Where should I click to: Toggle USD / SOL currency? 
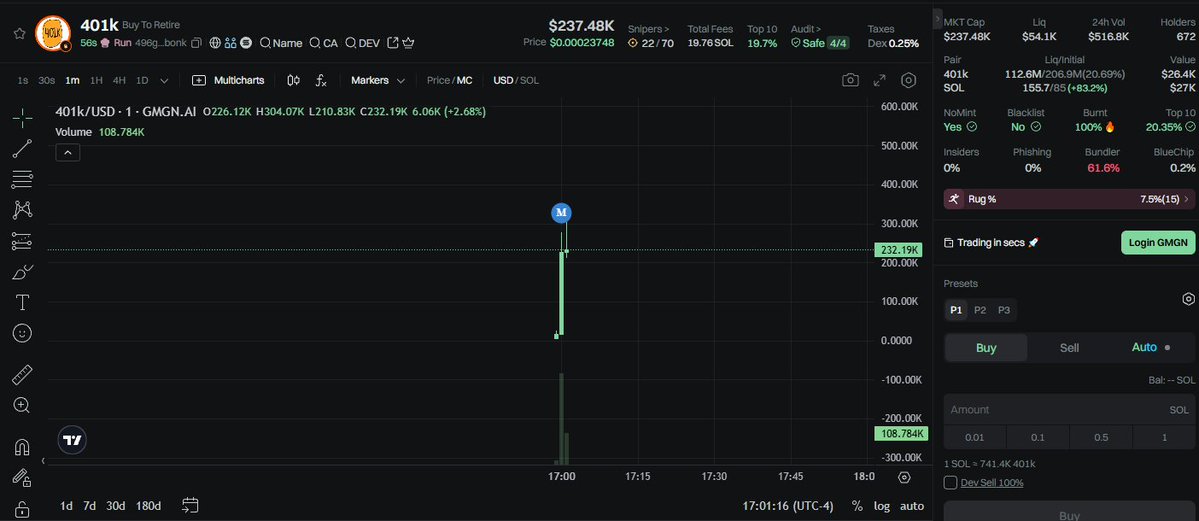516,80
